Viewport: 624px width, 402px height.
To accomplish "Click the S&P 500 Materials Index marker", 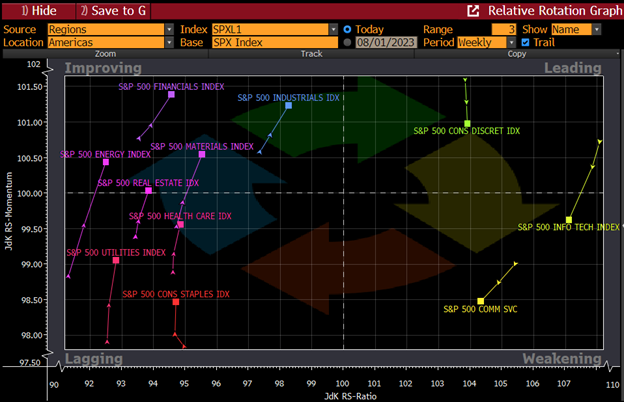I will tap(202, 154).
